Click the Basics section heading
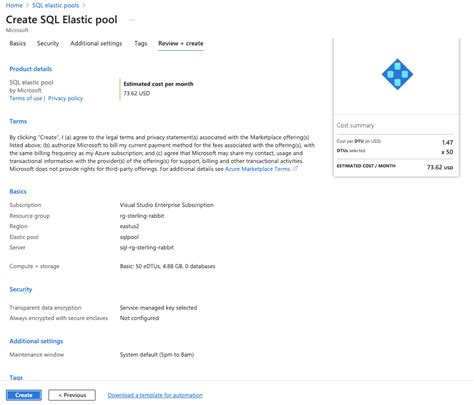Screen dimensions: 474x405 pos(18,191)
